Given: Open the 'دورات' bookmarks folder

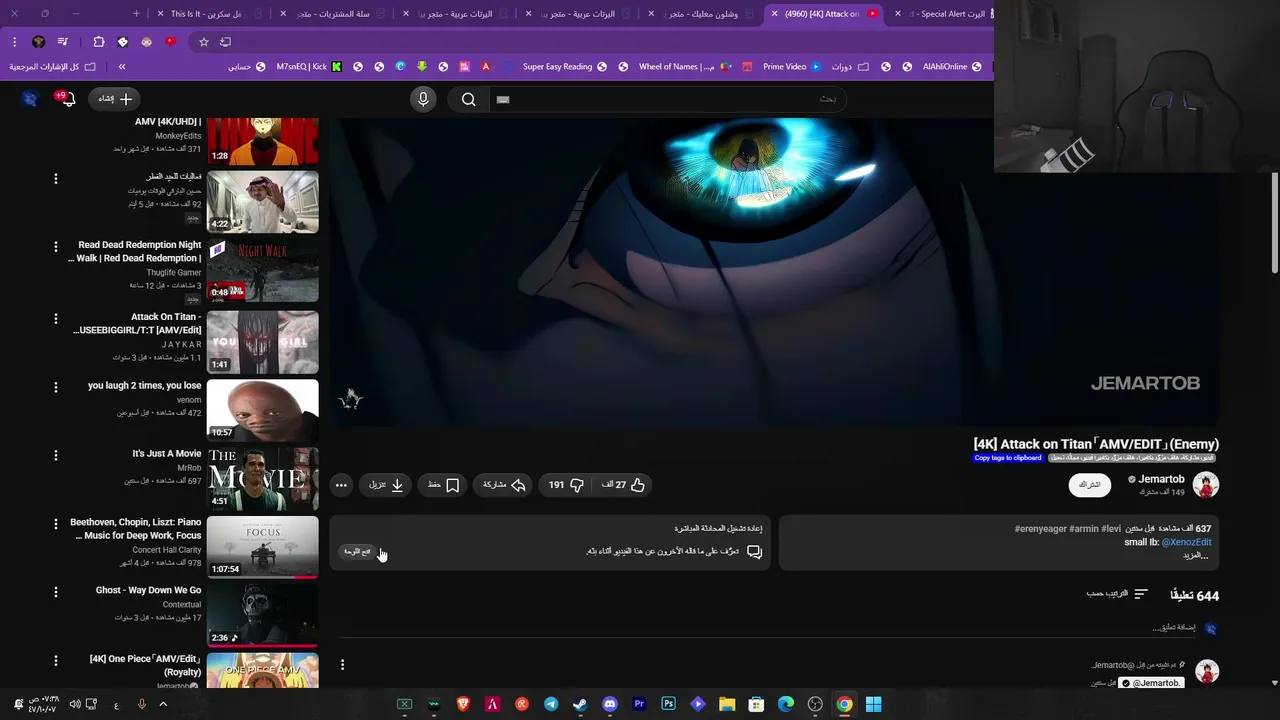Looking at the screenshot, I should click(x=849, y=67).
